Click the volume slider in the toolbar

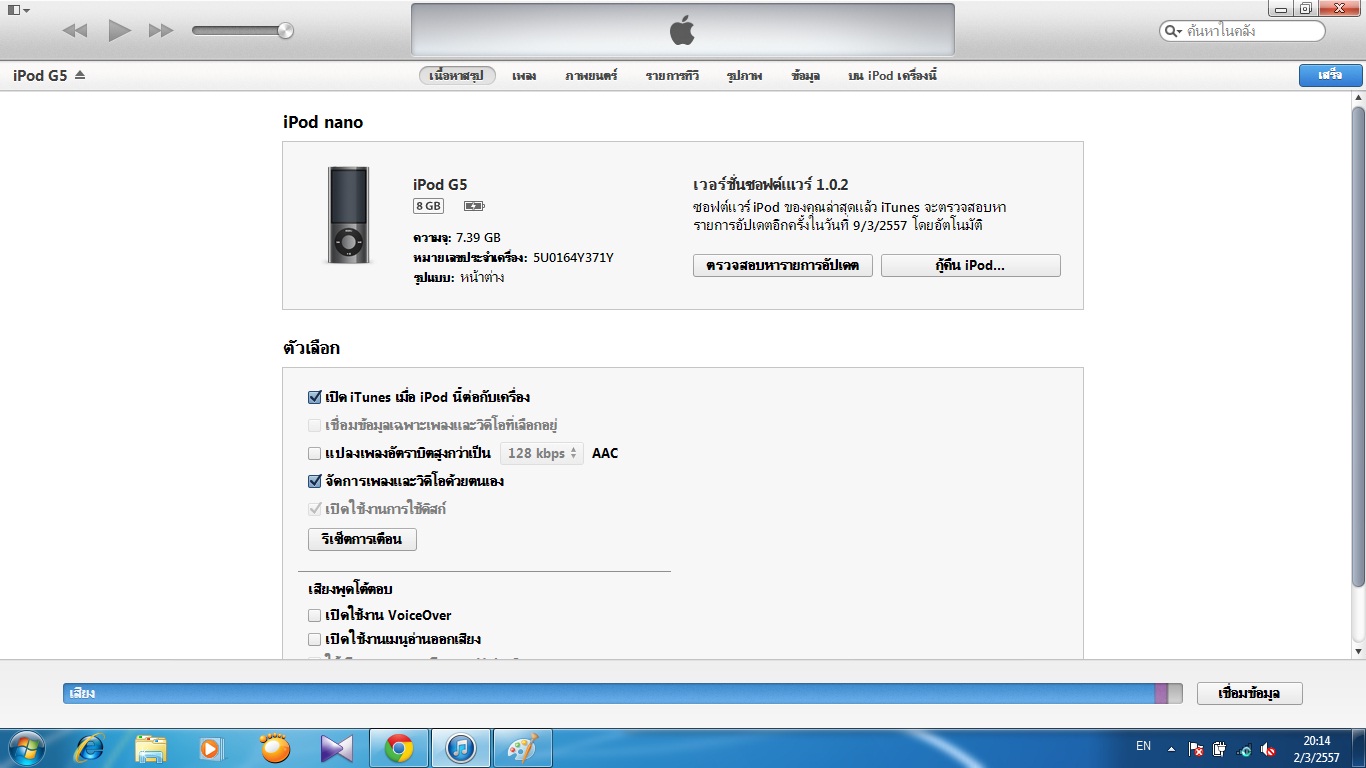pos(242,31)
